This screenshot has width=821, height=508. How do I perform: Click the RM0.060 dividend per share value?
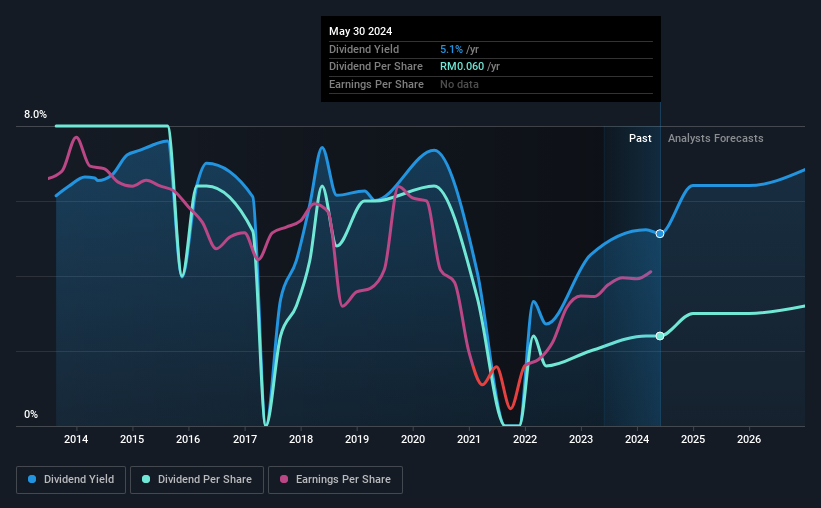462,67
